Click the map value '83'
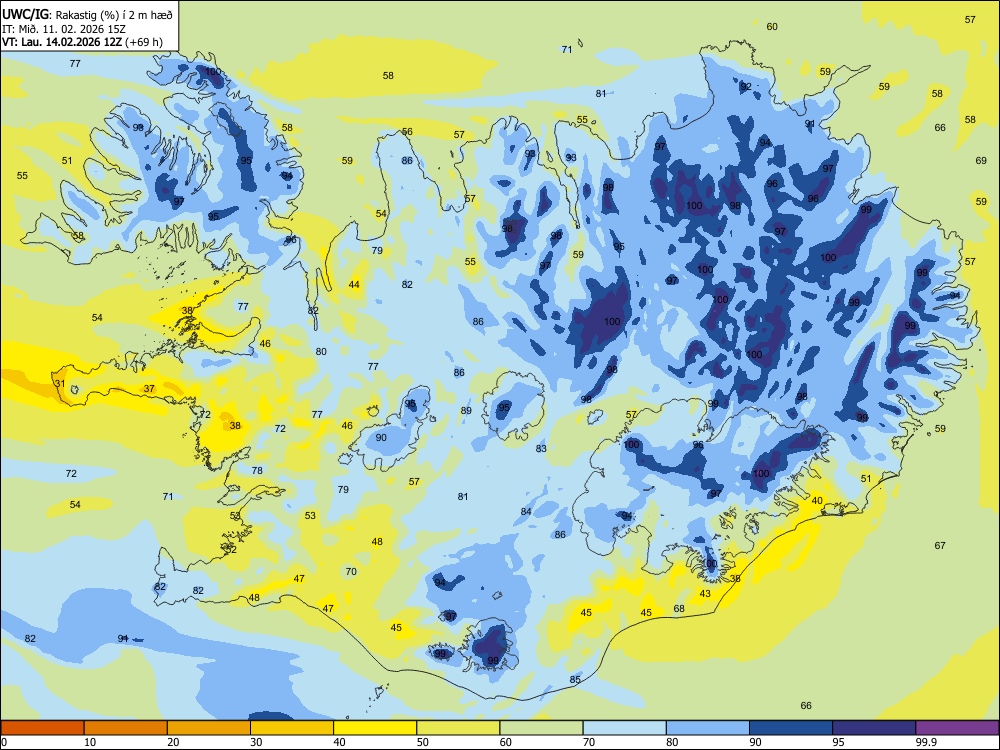The image size is (1000, 750). click(x=541, y=448)
